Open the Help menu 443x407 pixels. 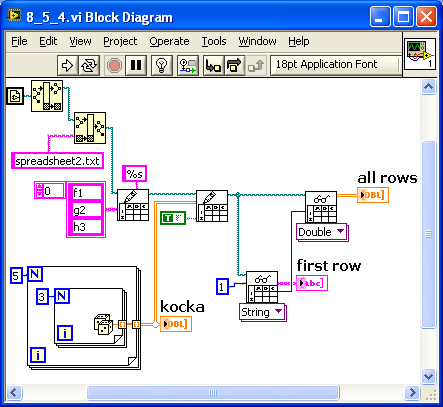coord(299,41)
